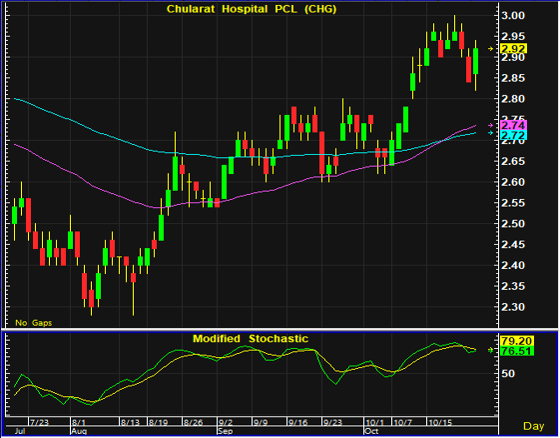
Task: Click the 50 level on stochastic axis
Action: click(508, 374)
